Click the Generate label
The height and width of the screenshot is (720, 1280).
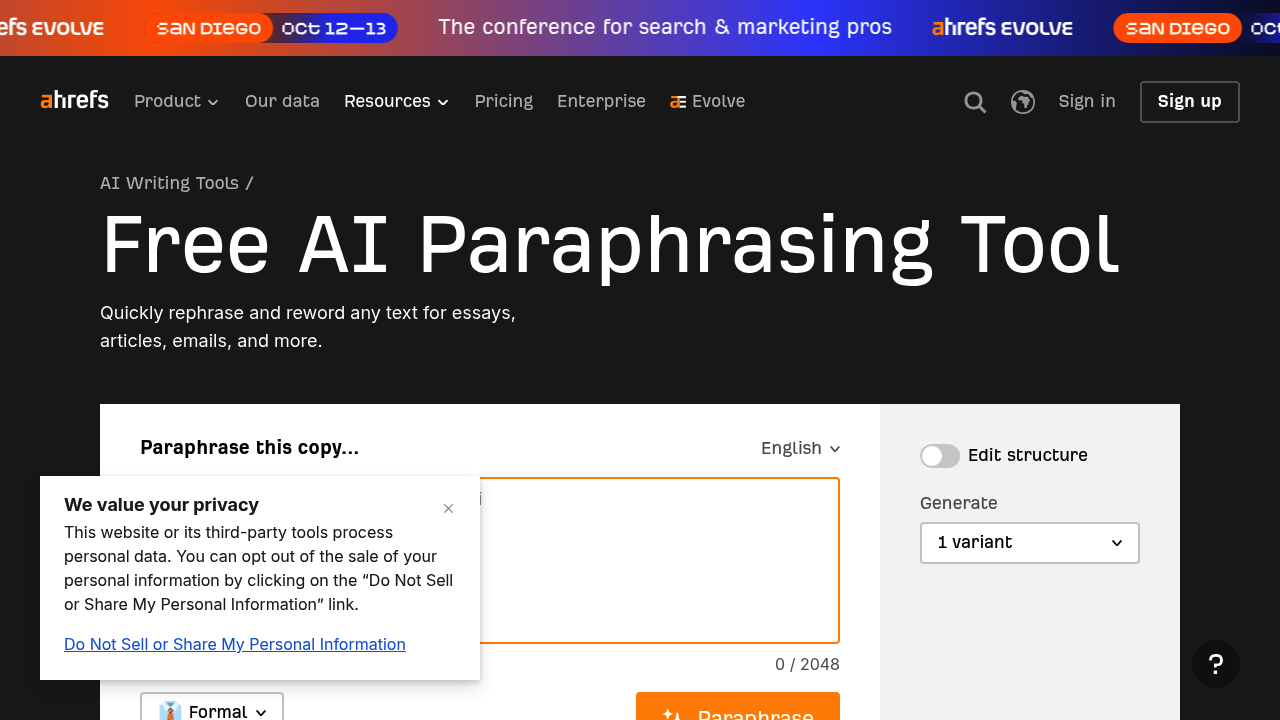tap(959, 504)
